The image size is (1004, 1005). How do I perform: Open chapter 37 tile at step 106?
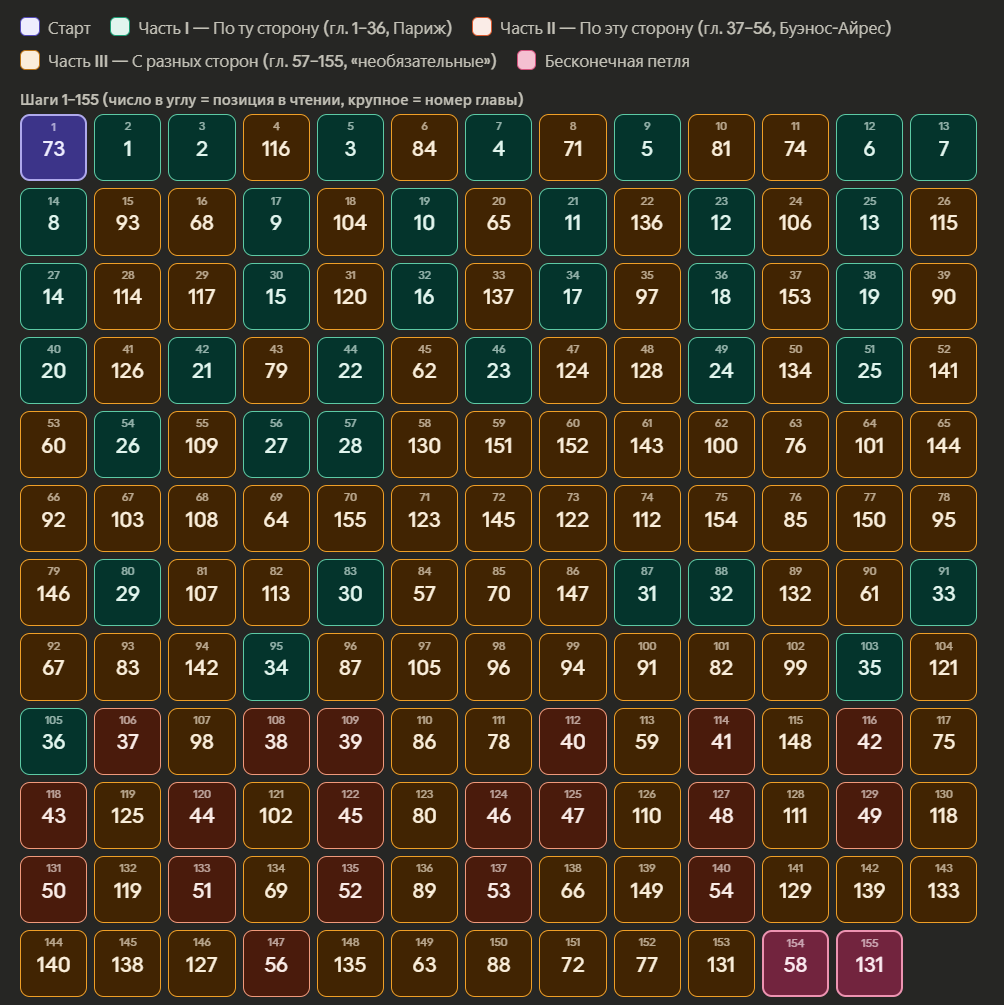coord(128,741)
